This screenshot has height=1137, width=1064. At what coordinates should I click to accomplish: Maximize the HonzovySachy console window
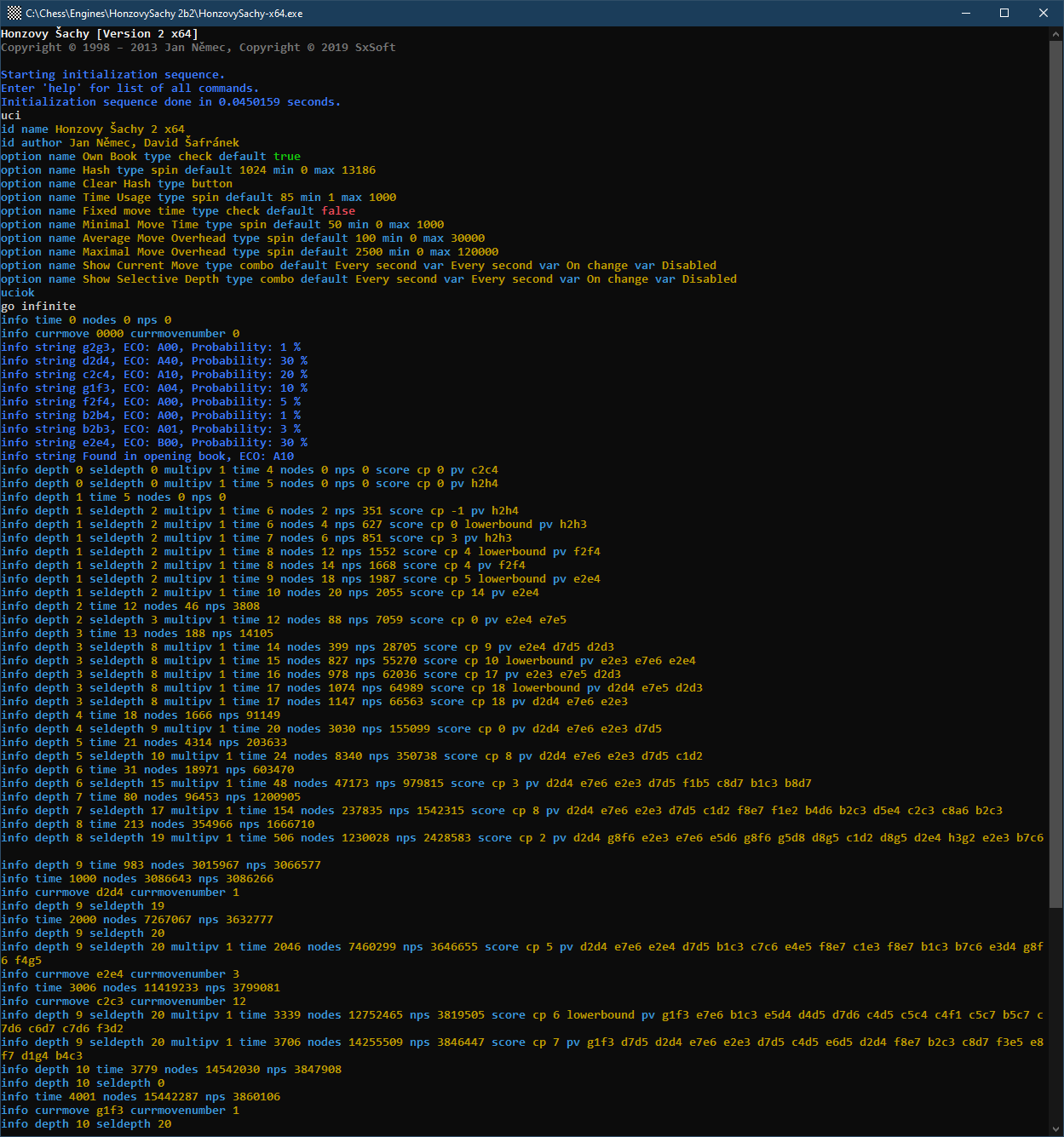1004,13
